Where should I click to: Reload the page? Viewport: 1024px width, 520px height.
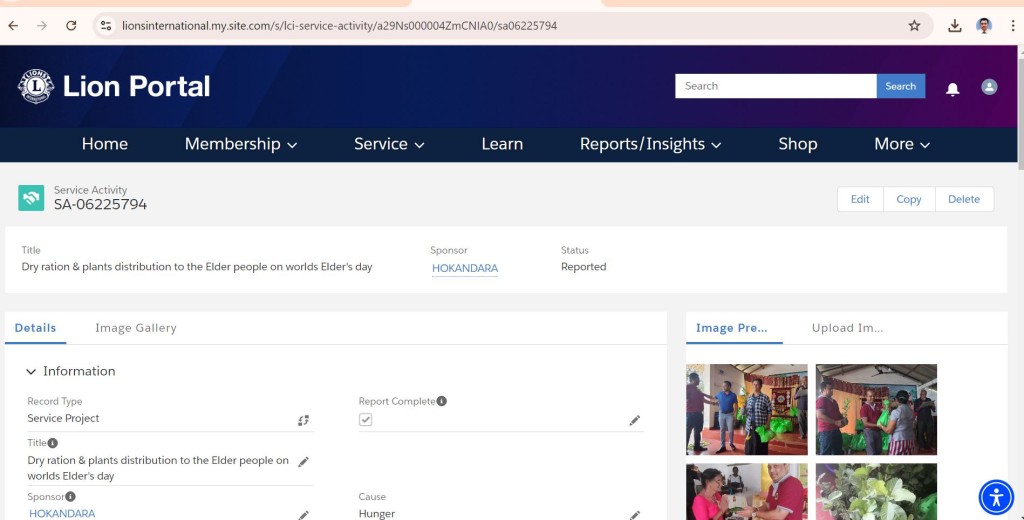click(x=71, y=25)
